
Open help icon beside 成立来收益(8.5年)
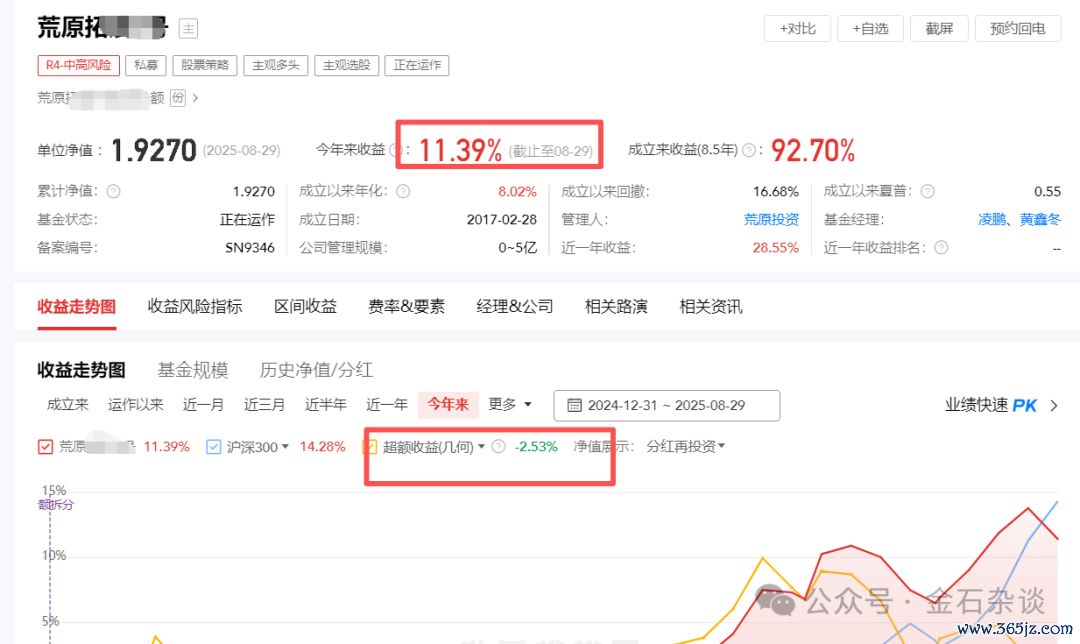point(749,149)
